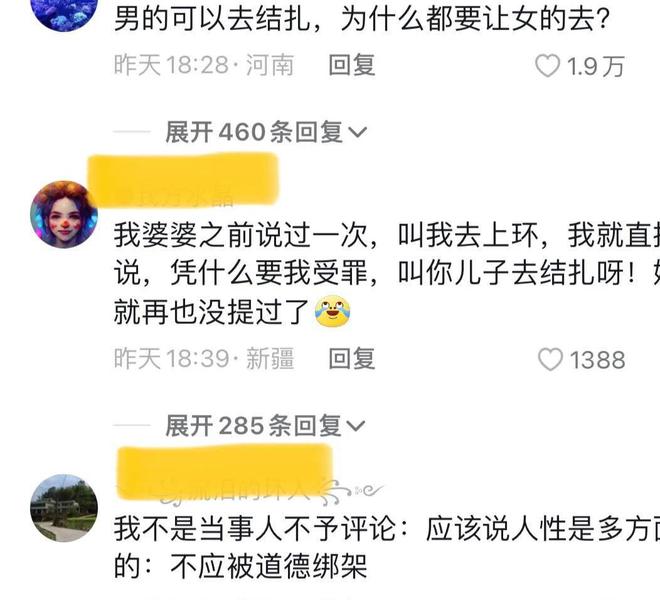Viewport: 660px width, 600px height.
Task: Tap the crying-laughing emoji in the comment
Action: pos(333,311)
